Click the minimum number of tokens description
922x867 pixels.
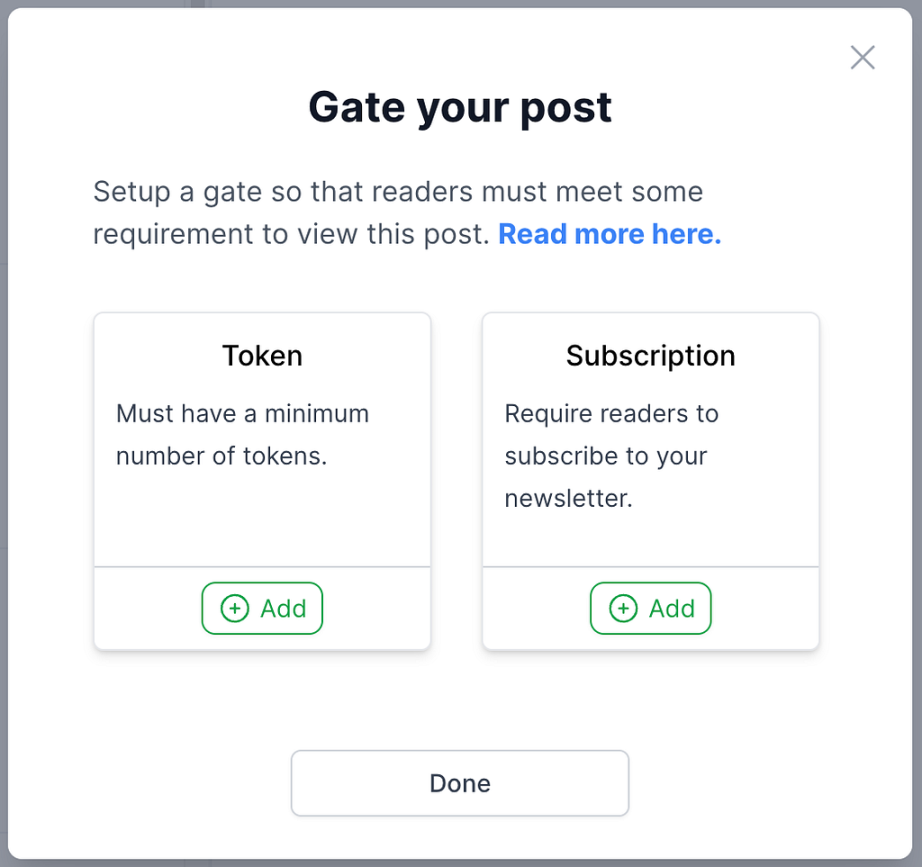coord(242,435)
